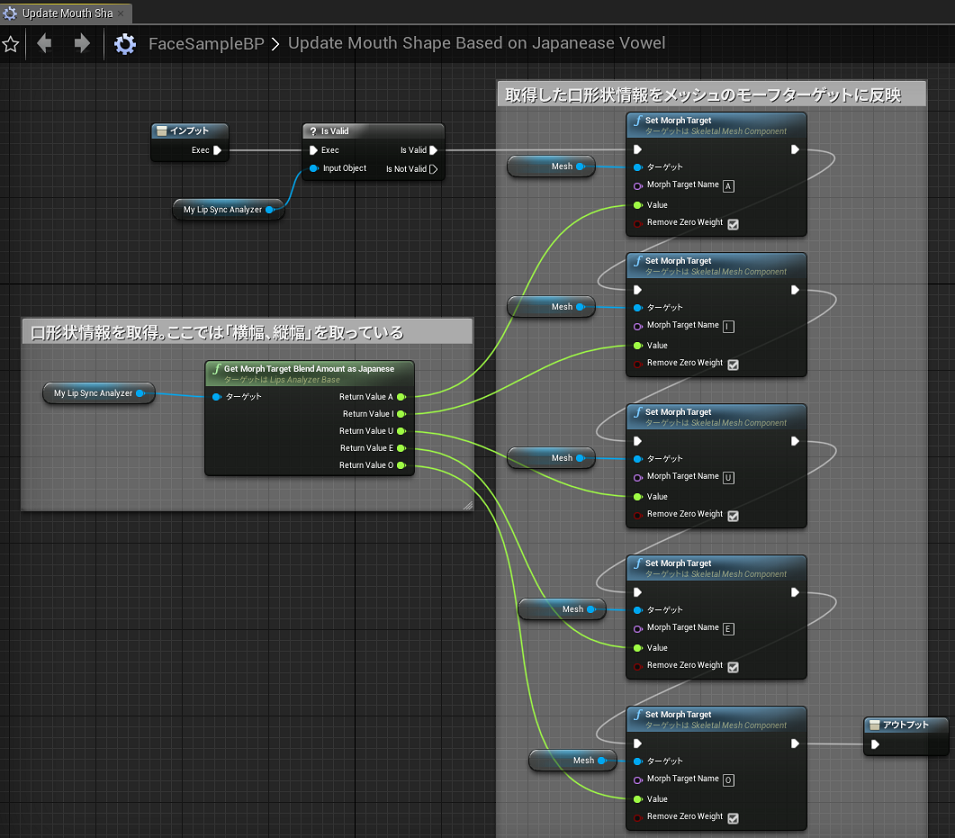This screenshot has height=838, width=955.
Task: Select My Lip Sync Analyzer variable in comment box
Action: coord(99,393)
